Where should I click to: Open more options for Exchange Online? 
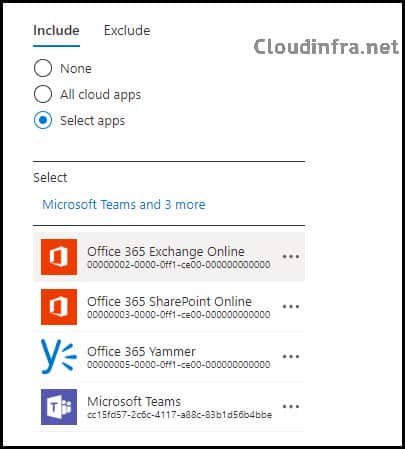pyautogui.click(x=291, y=257)
